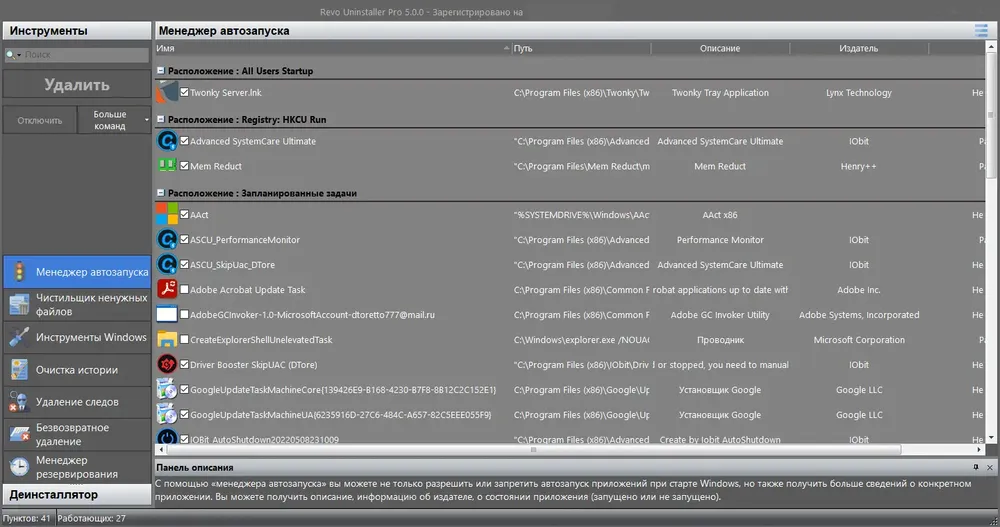
Task: Click in the Поиск search field
Action: click(85, 55)
